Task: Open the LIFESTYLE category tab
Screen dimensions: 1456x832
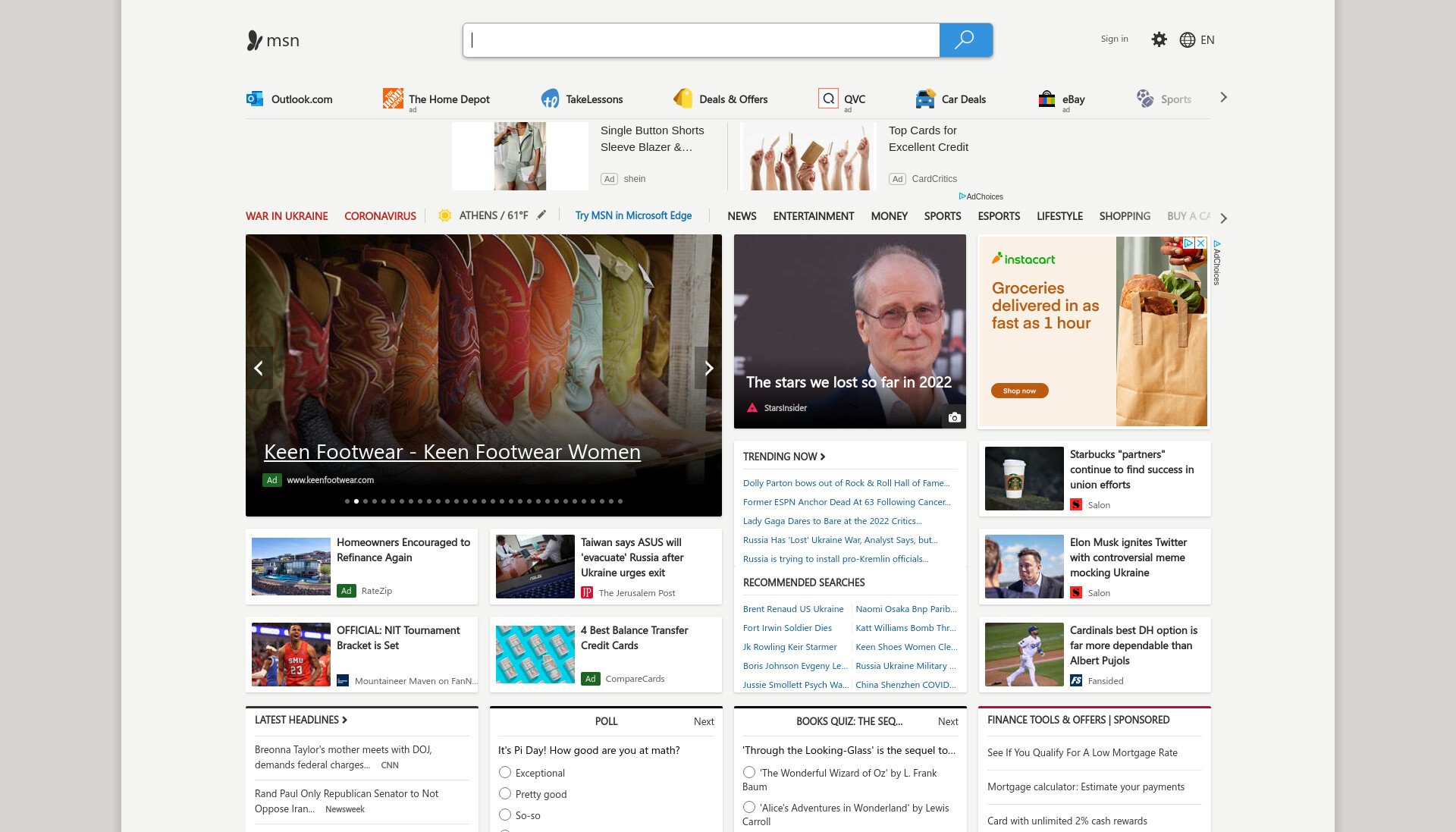Action: pyautogui.click(x=1059, y=216)
